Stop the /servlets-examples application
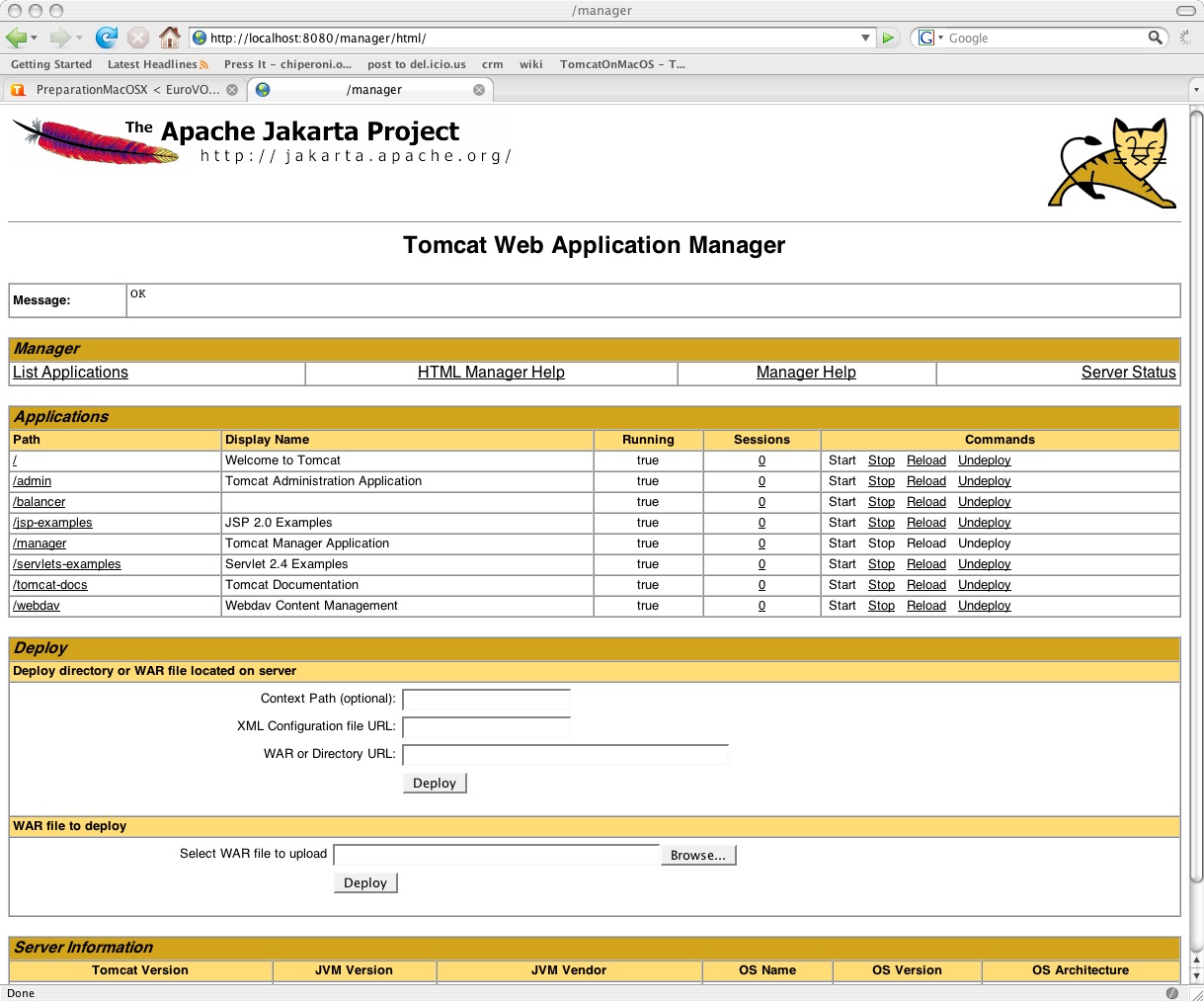Image resolution: width=1204 pixels, height=1002 pixels. coord(881,564)
